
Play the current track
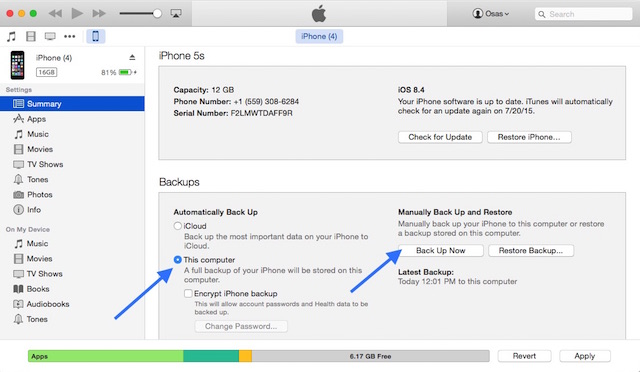77,13
